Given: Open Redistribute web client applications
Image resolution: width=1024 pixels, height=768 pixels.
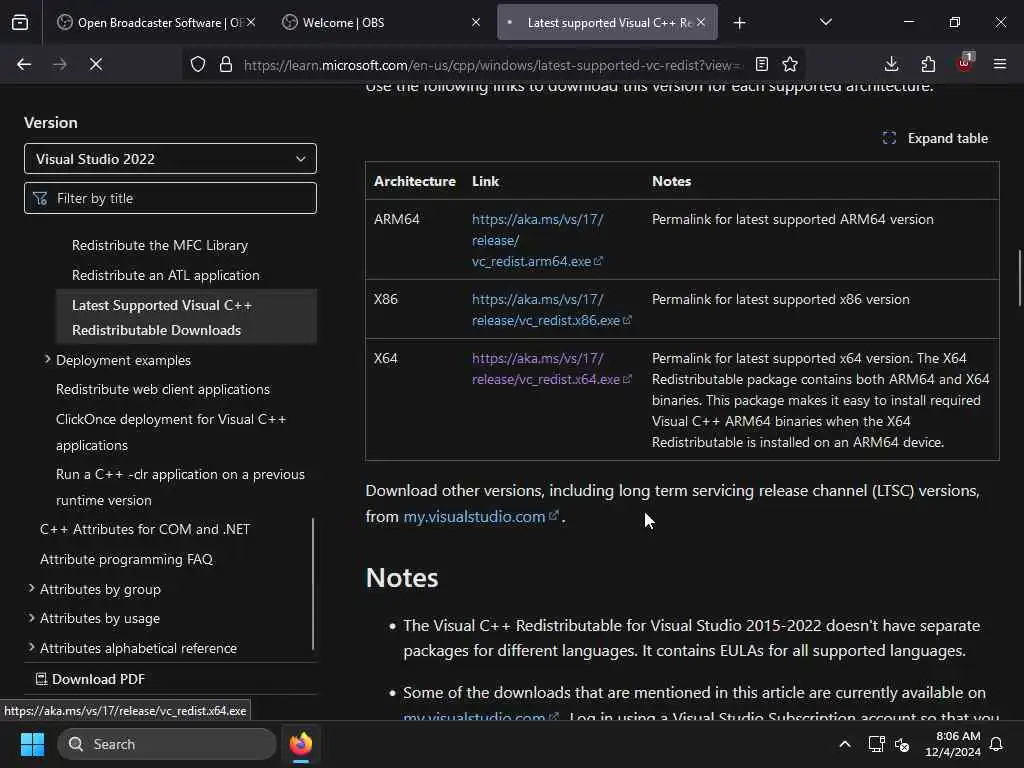Looking at the screenshot, I should [x=163, y=389].
